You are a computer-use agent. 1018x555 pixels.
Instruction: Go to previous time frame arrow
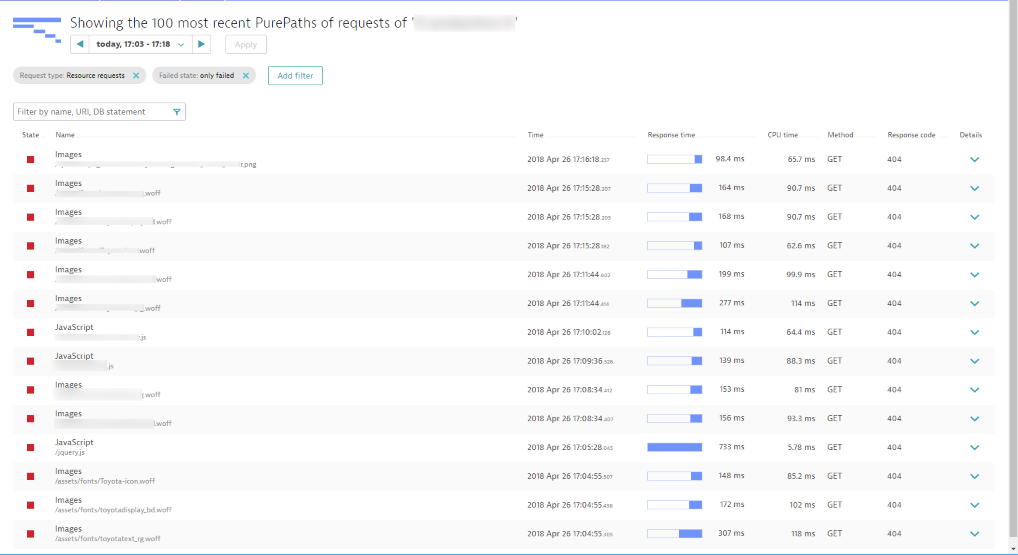tap(79, 44)
